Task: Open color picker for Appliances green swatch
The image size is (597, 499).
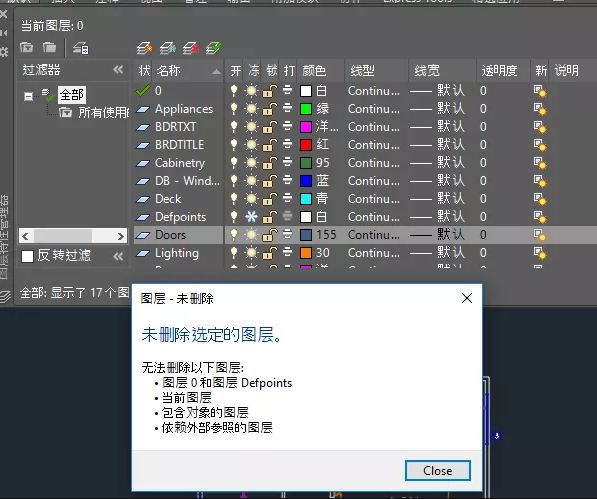Action: (306, 109)
